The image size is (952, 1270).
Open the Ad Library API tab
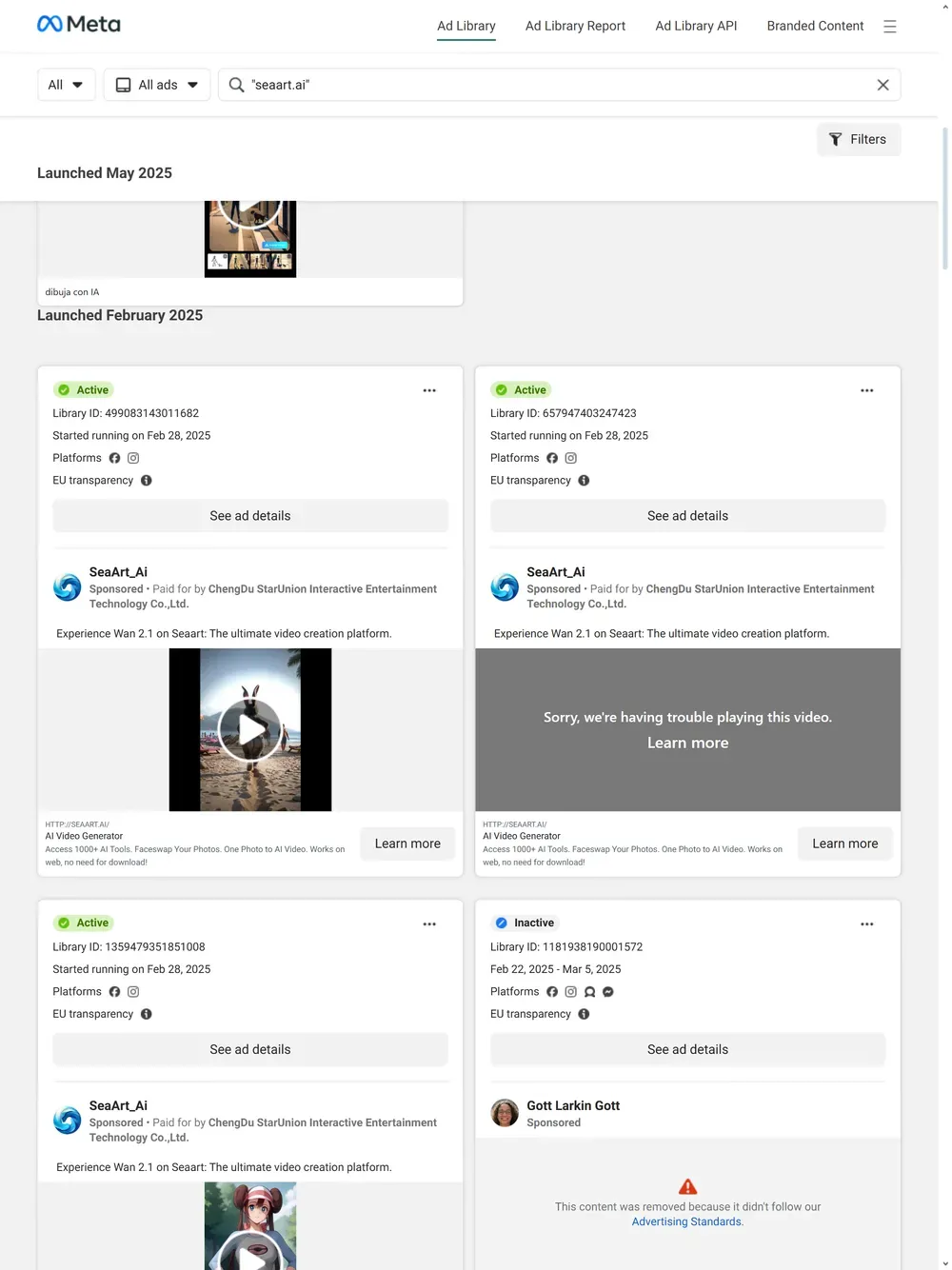(x=696, y=26)
